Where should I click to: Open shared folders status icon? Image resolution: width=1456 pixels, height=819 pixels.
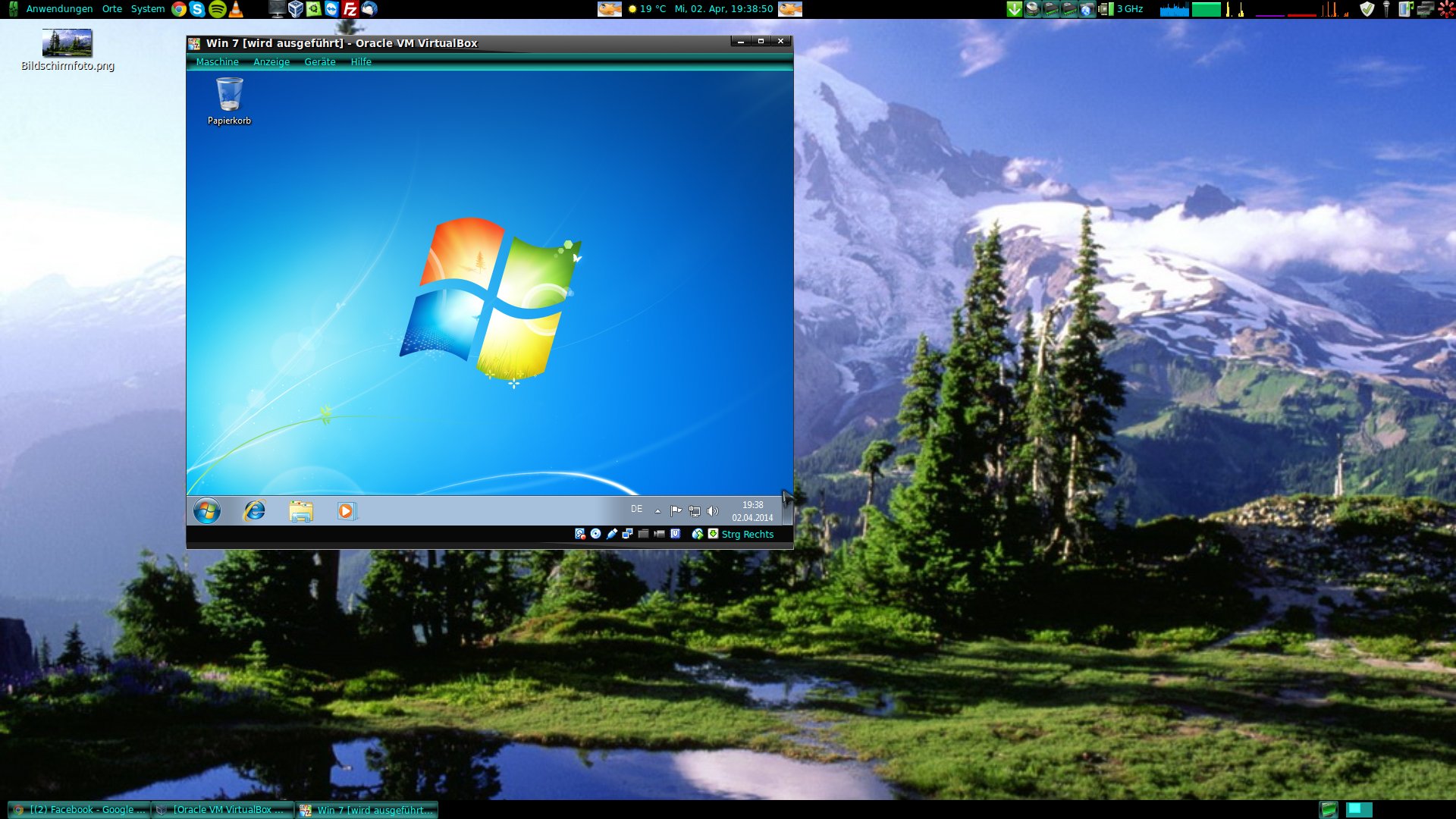pyautogui.click(x=643, y=534)
